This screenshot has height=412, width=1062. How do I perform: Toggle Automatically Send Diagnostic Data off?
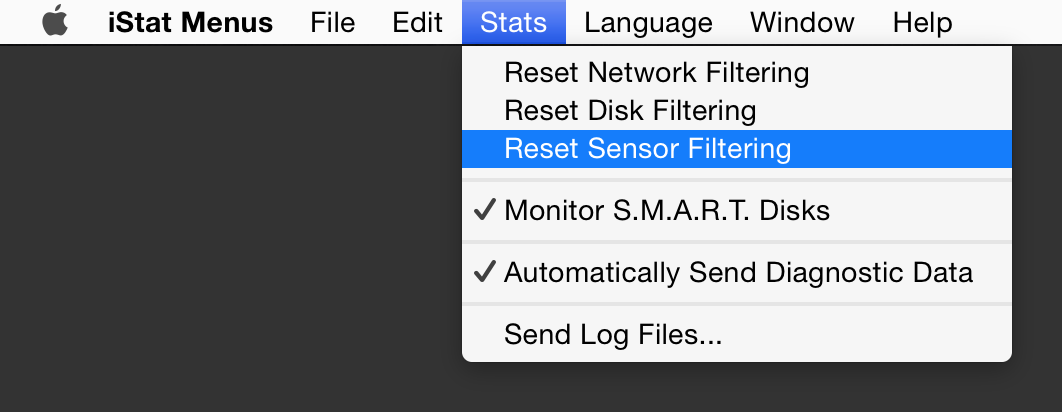click(x=738, y=272)
